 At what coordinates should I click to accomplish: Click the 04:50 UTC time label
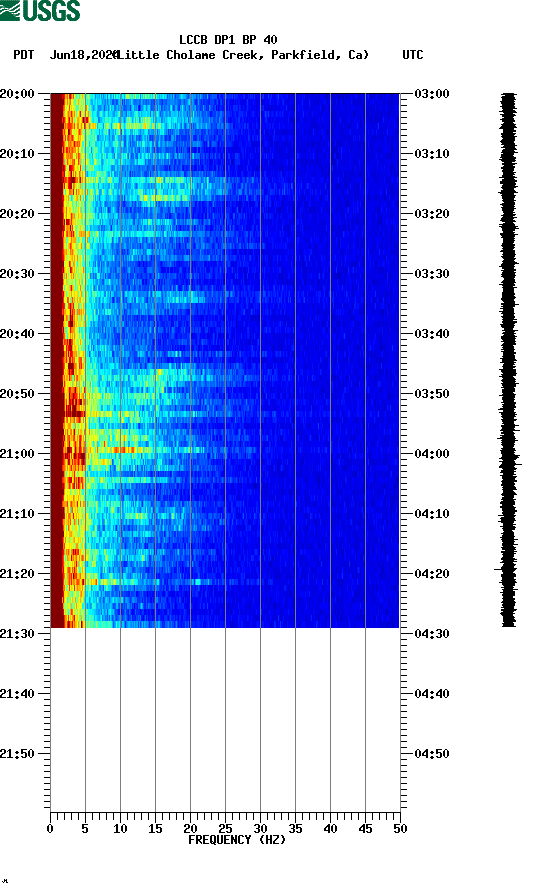coord(432,754)
